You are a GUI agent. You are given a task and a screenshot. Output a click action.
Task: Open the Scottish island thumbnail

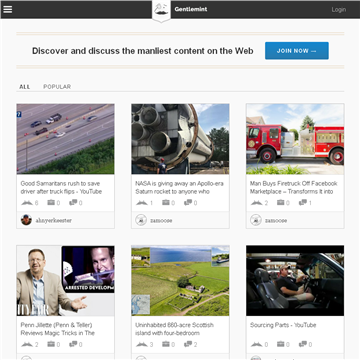(180, 281)
